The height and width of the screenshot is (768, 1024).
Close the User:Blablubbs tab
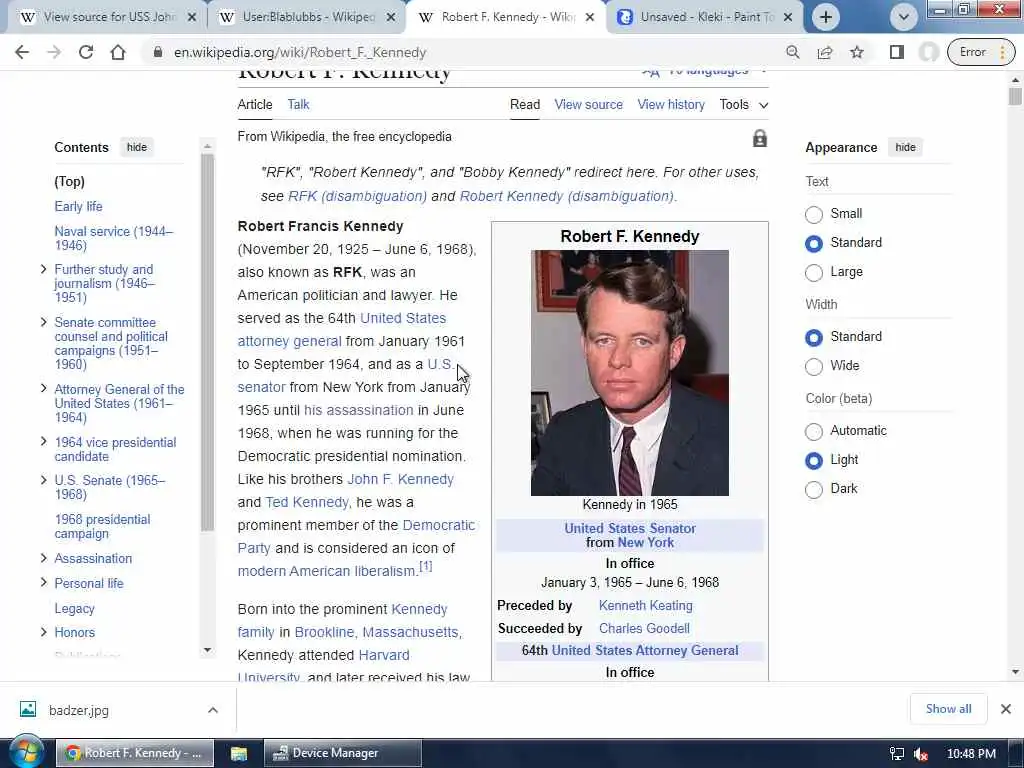(x=391, y=17)
